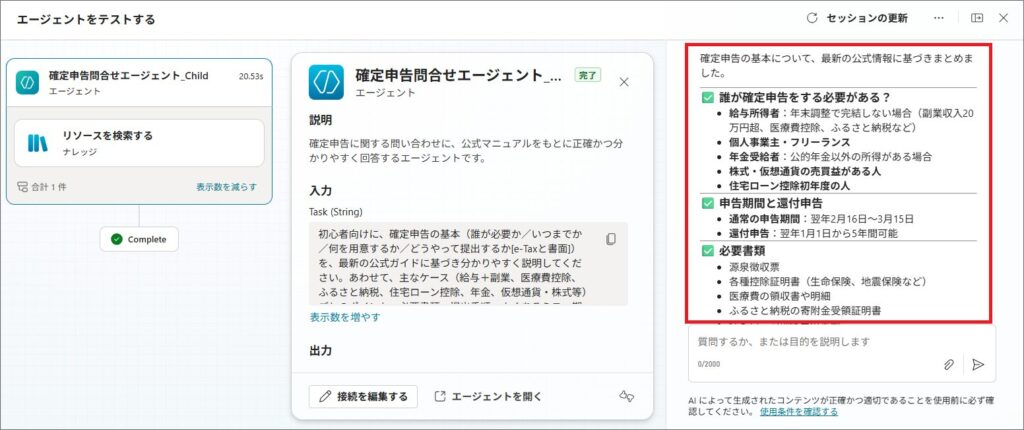Click the session refresh icon
1024x430 pixels.
[812, 18]
